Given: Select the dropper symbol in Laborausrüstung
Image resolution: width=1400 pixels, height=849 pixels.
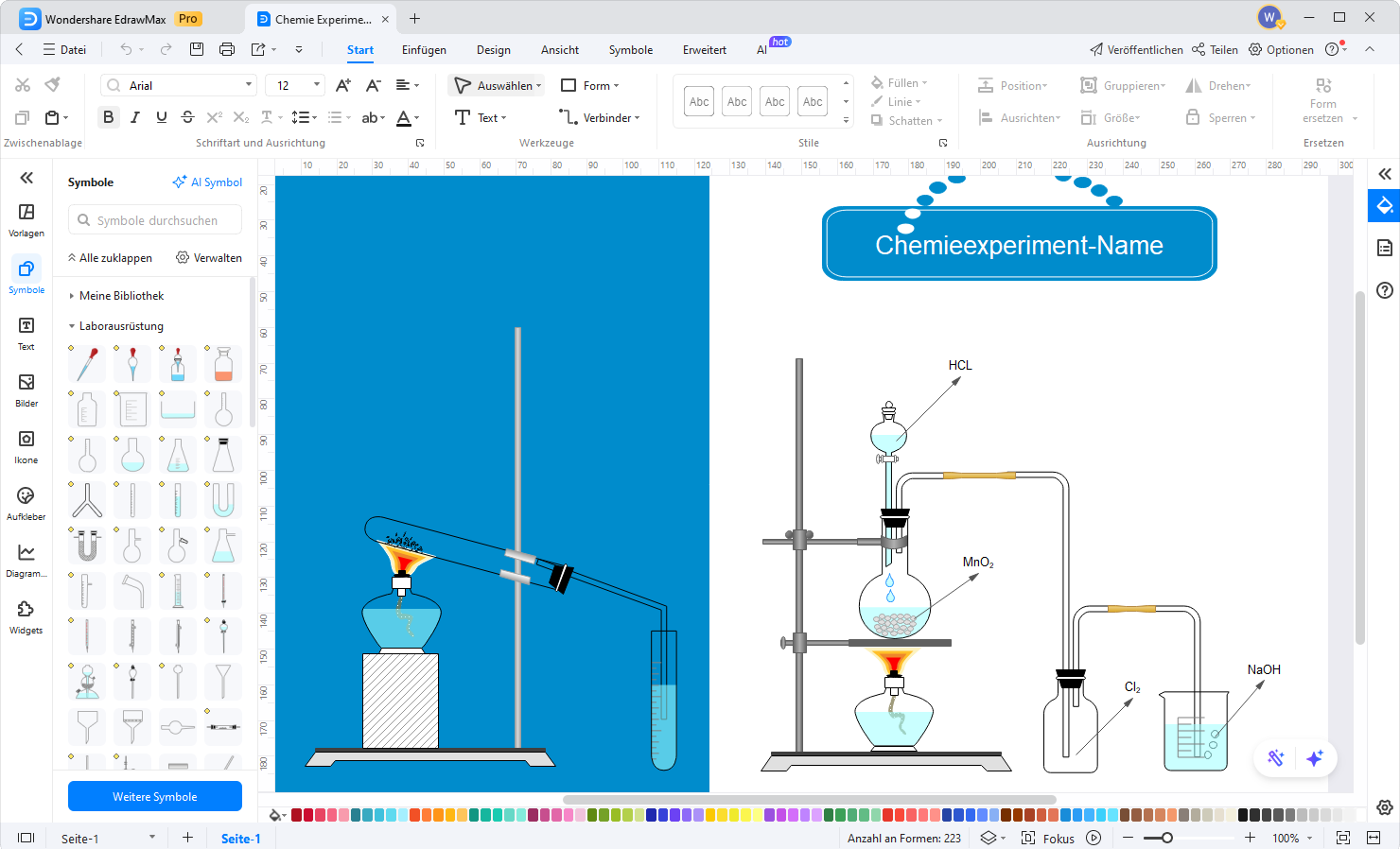Looking at the screenshot, I should pyautogui.click(x=87, y=364).
